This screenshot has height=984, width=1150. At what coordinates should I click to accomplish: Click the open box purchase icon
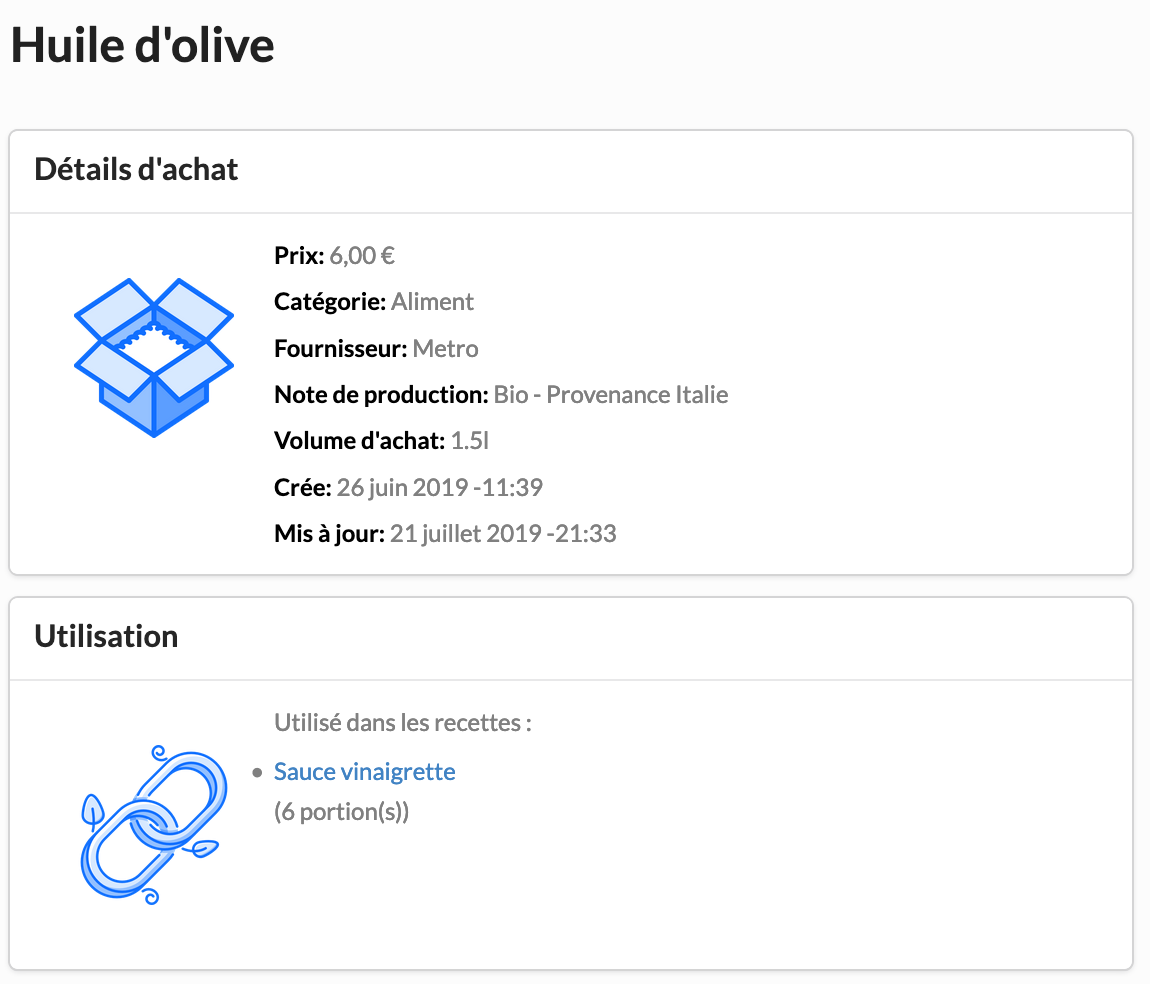click(153, 357)
